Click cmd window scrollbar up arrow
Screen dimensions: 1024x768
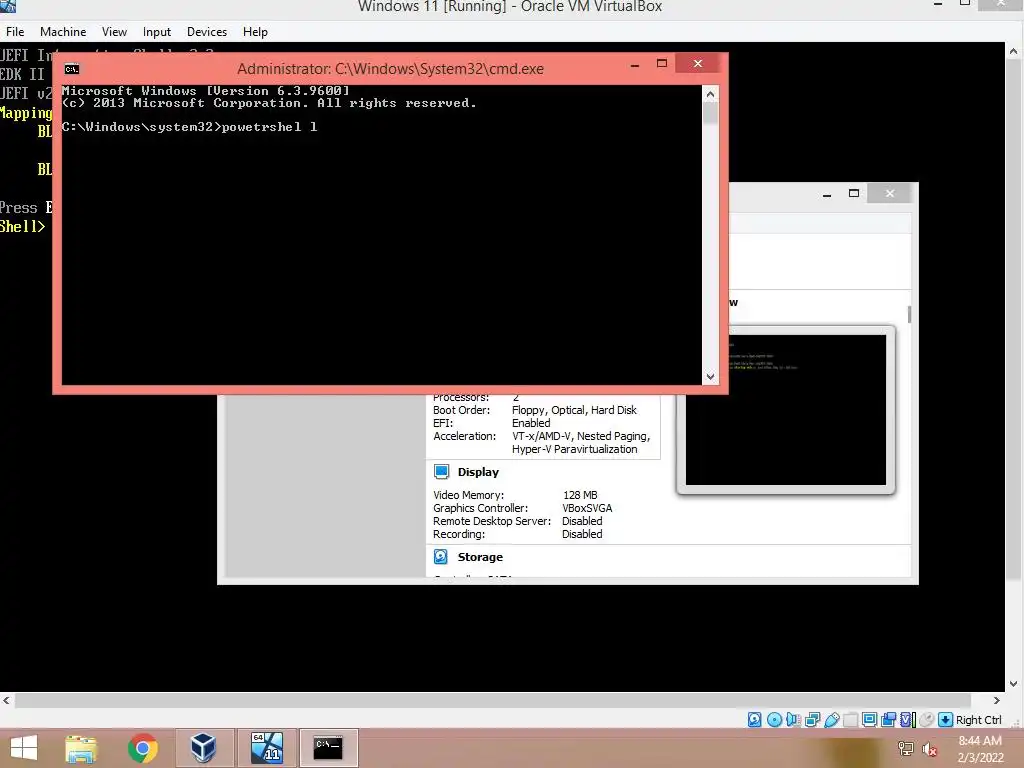pos(711,94)
